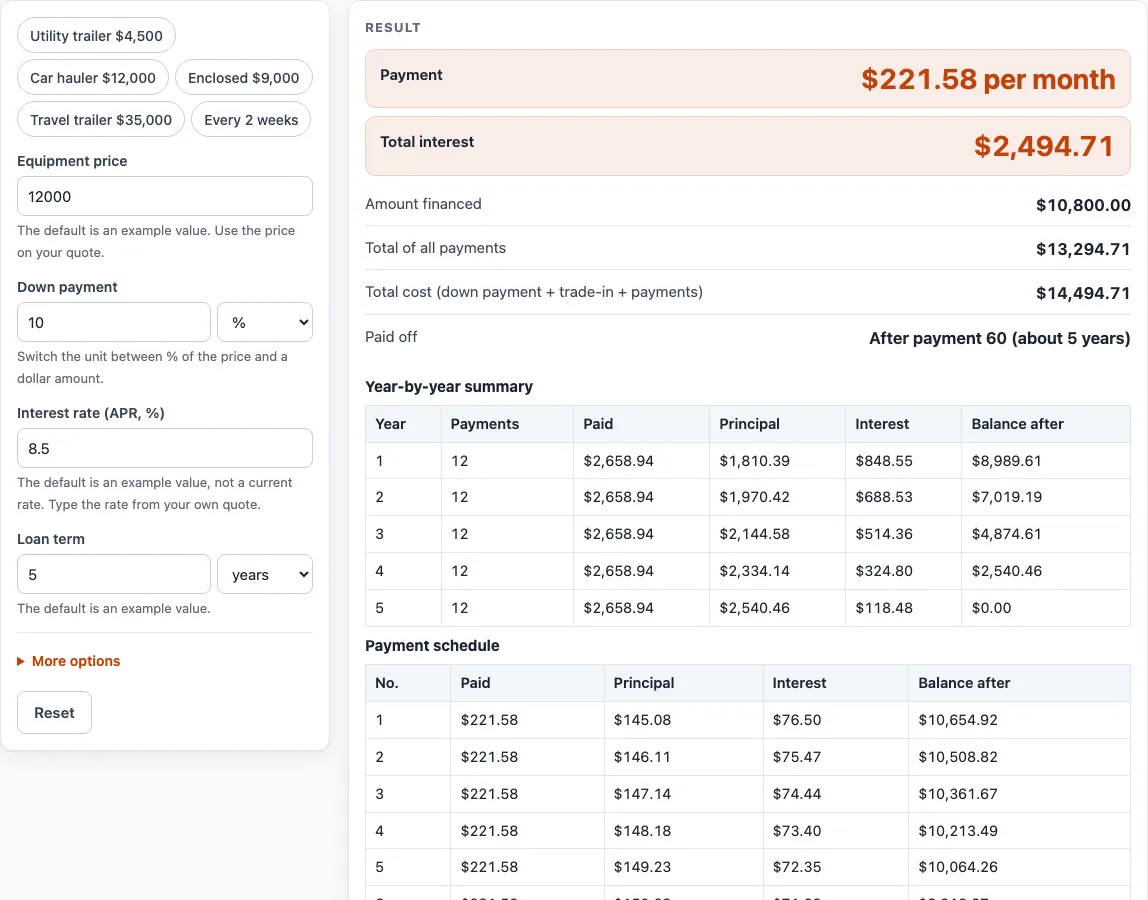Click payment 3 balance $10,361.67
Screen dimensions: 1148x900
coord(958,794)
